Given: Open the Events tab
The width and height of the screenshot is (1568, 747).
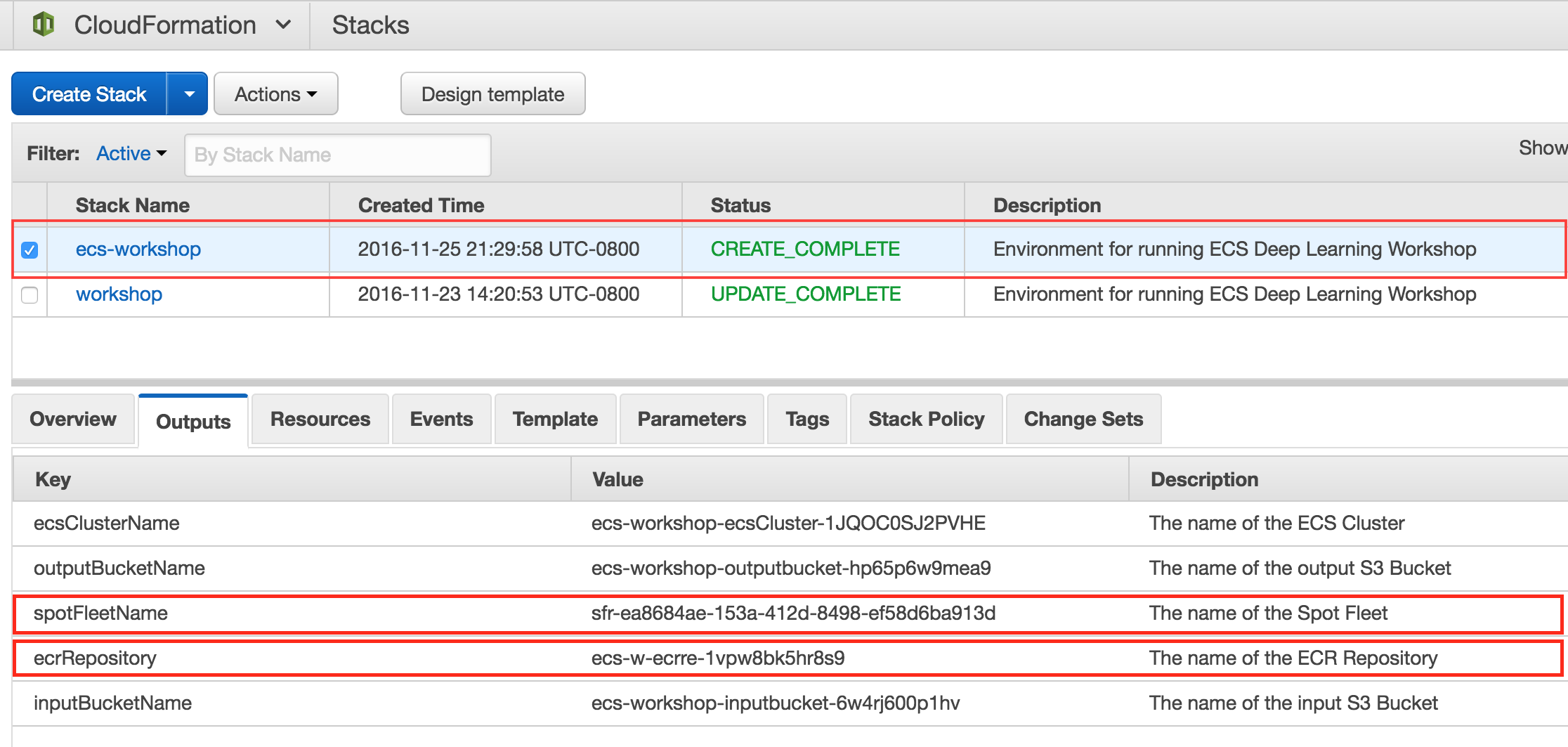Looking at the screenshot, I should click(x=441, y=419).
